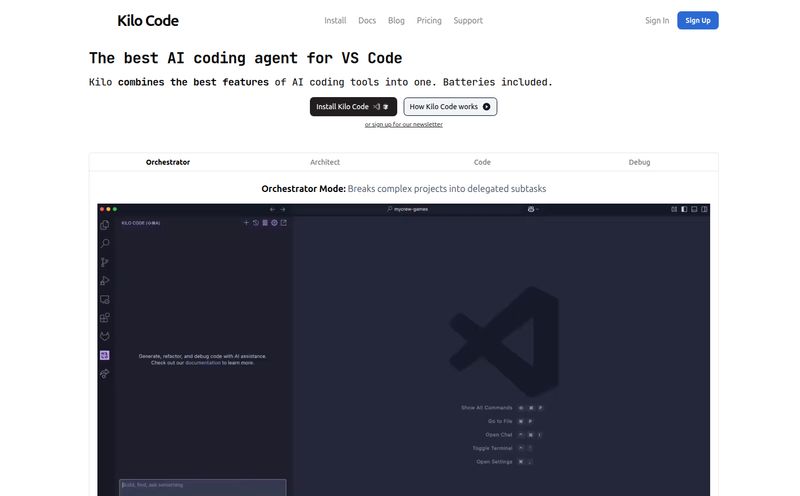Image resolution: width=800 pixels, height=496 pixels.
Task: Open the Blog nav item
Action: click(x=396, y=20)
